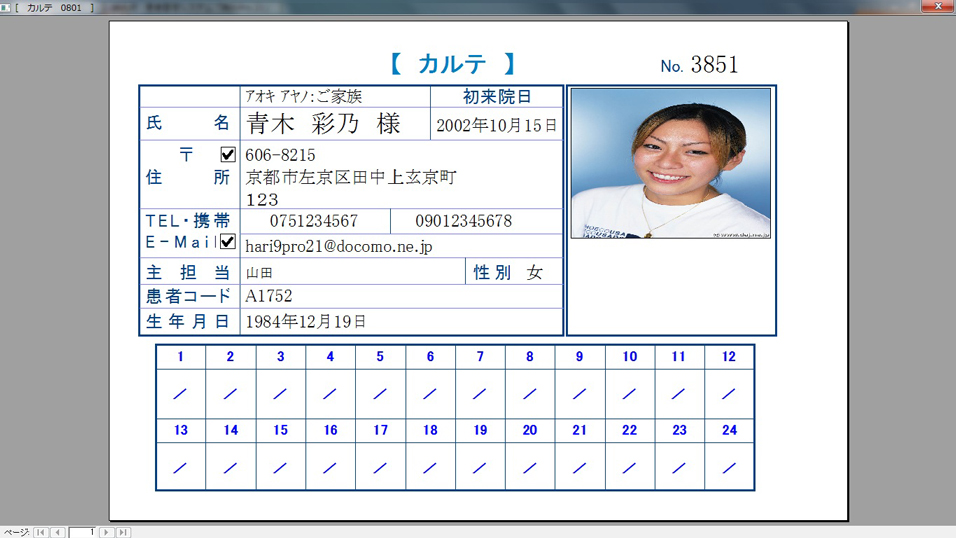Click the postal code 606-8215
This screenshot has height=538, width=956.
280,155
